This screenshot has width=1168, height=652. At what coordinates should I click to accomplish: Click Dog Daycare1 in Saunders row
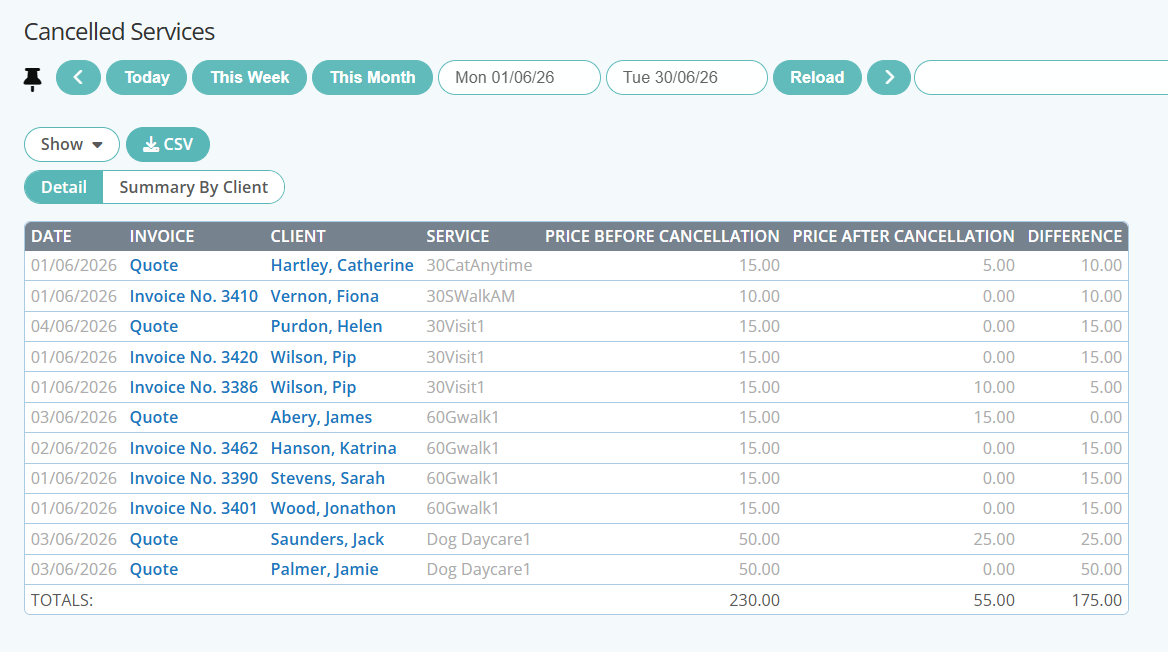click(x=478, y=539)
